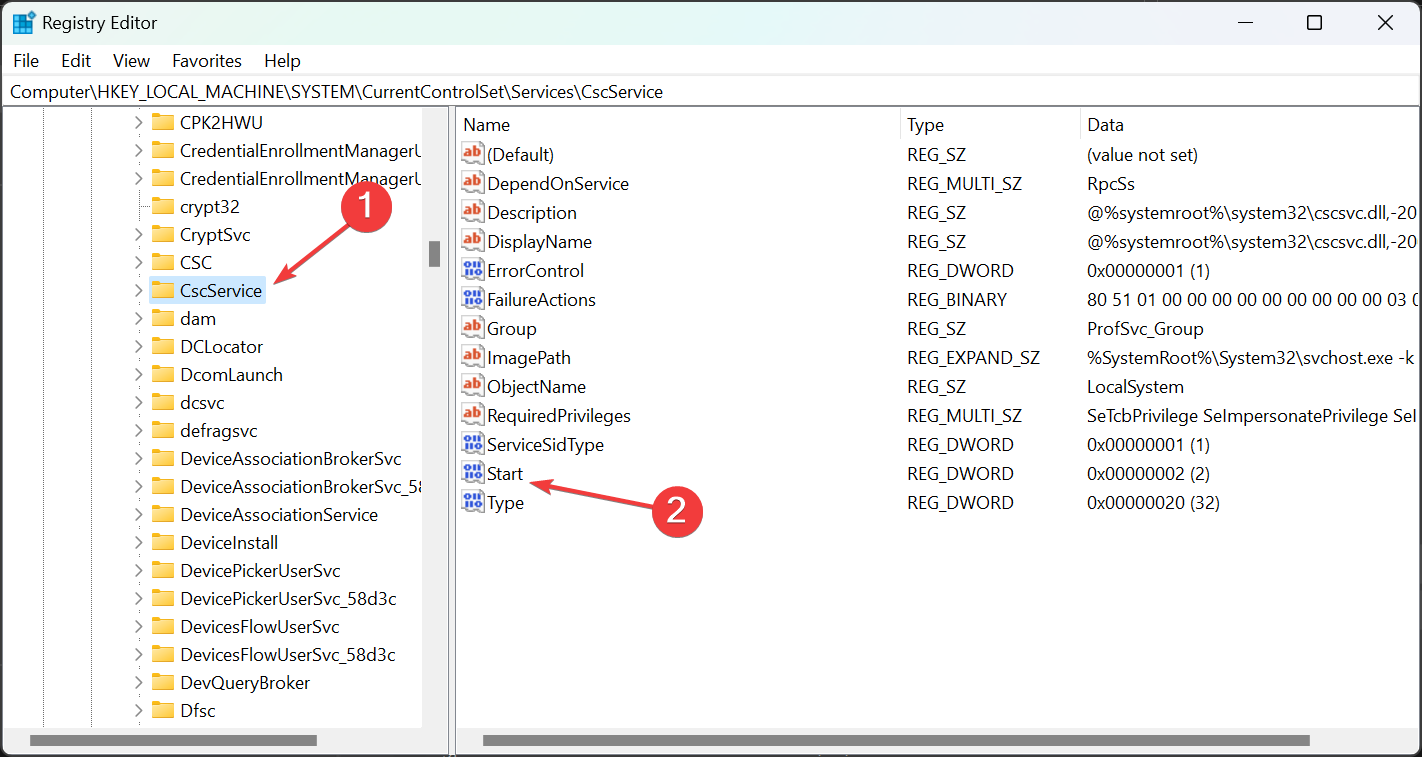Click the Group string value icon
Viewport: 1422px width, 757px height.
[472, 328]
